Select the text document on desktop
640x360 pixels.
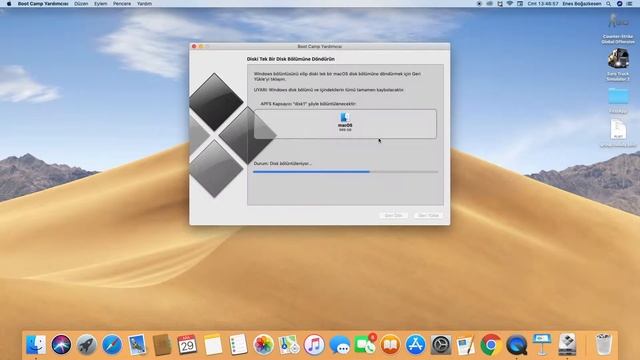point(618,130)
